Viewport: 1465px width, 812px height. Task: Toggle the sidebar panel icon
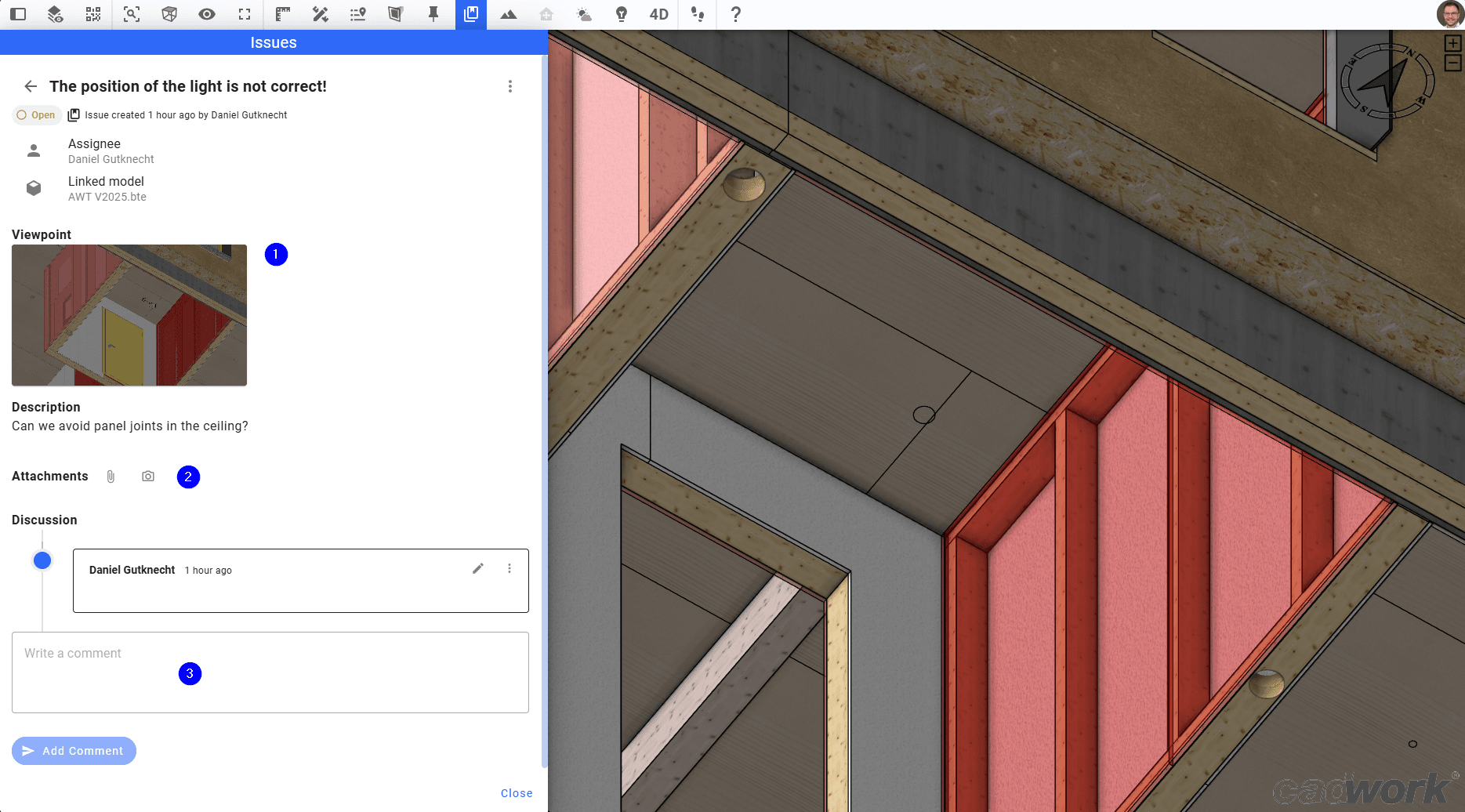point(16,14)
